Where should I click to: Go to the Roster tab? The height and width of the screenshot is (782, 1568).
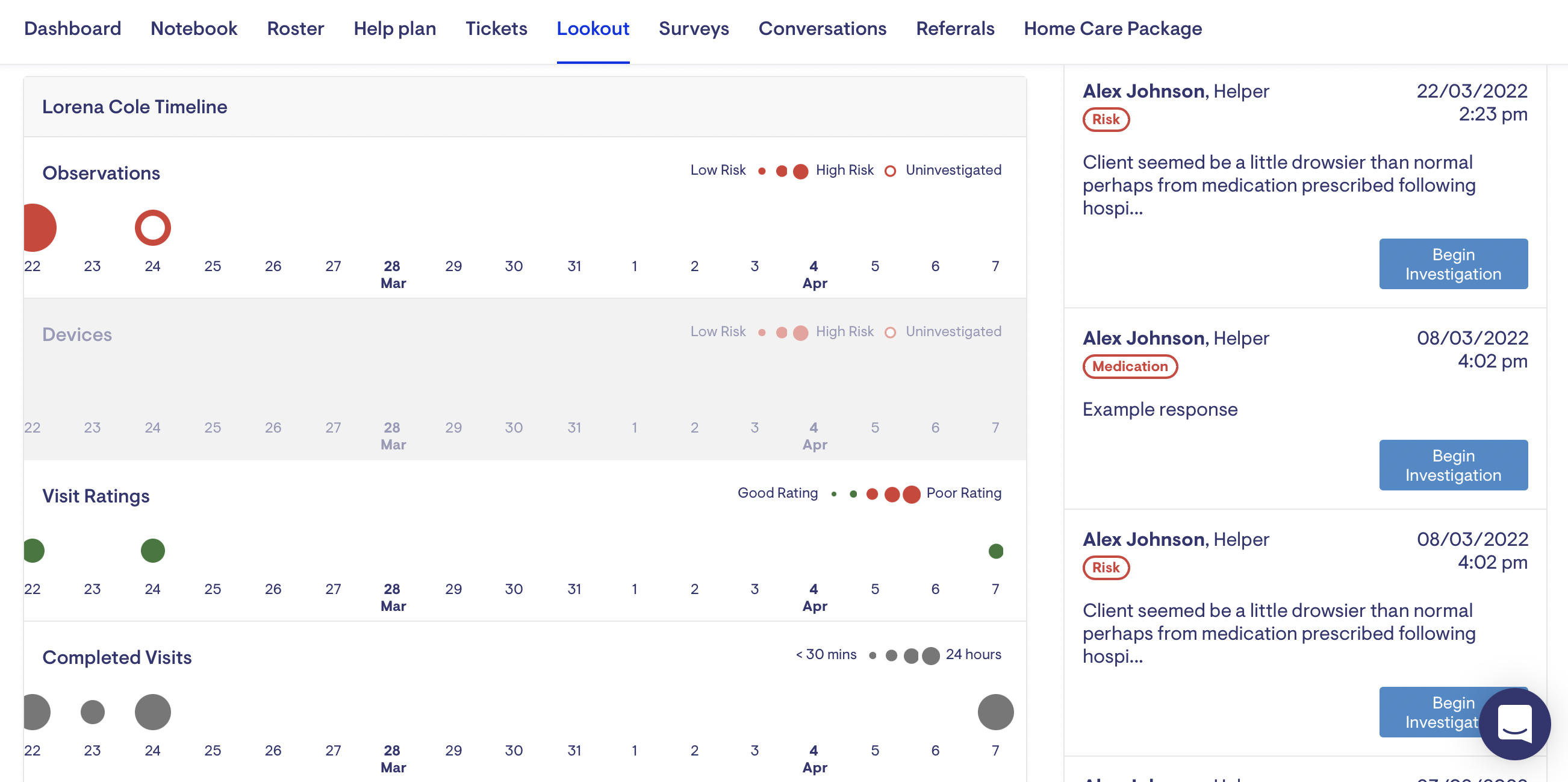click(295, 29)
